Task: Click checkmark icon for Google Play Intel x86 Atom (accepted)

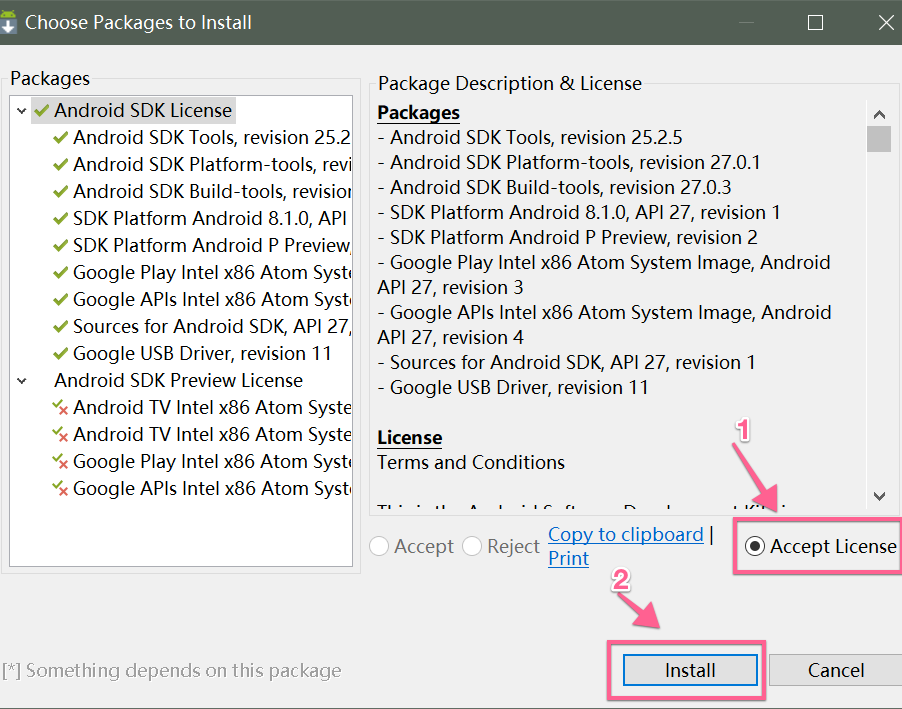Action: (x=60, y=273)
